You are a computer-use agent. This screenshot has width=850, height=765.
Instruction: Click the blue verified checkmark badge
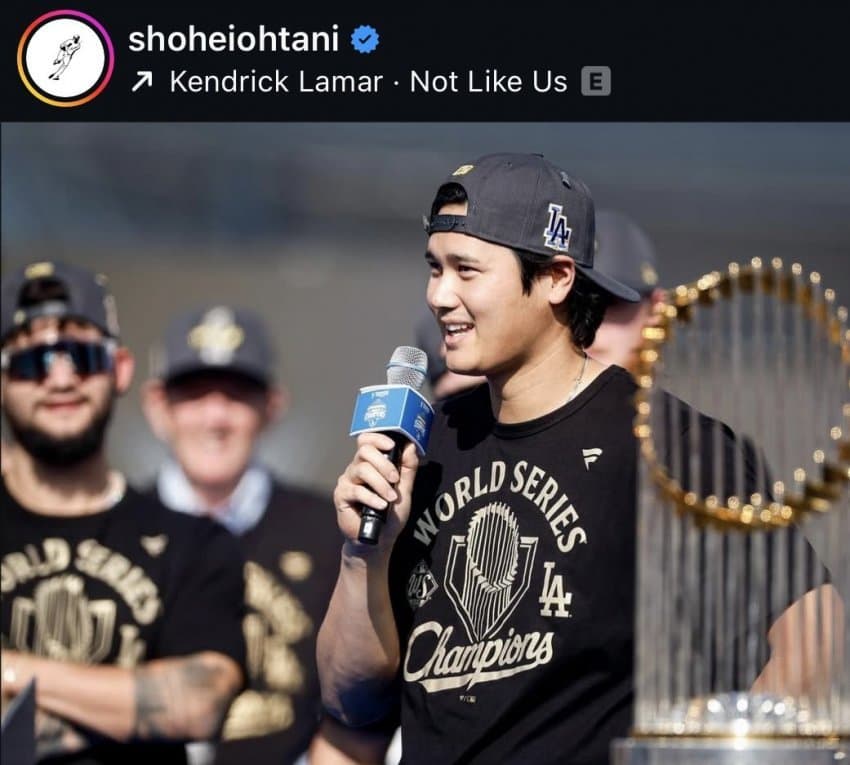[365, 40]
